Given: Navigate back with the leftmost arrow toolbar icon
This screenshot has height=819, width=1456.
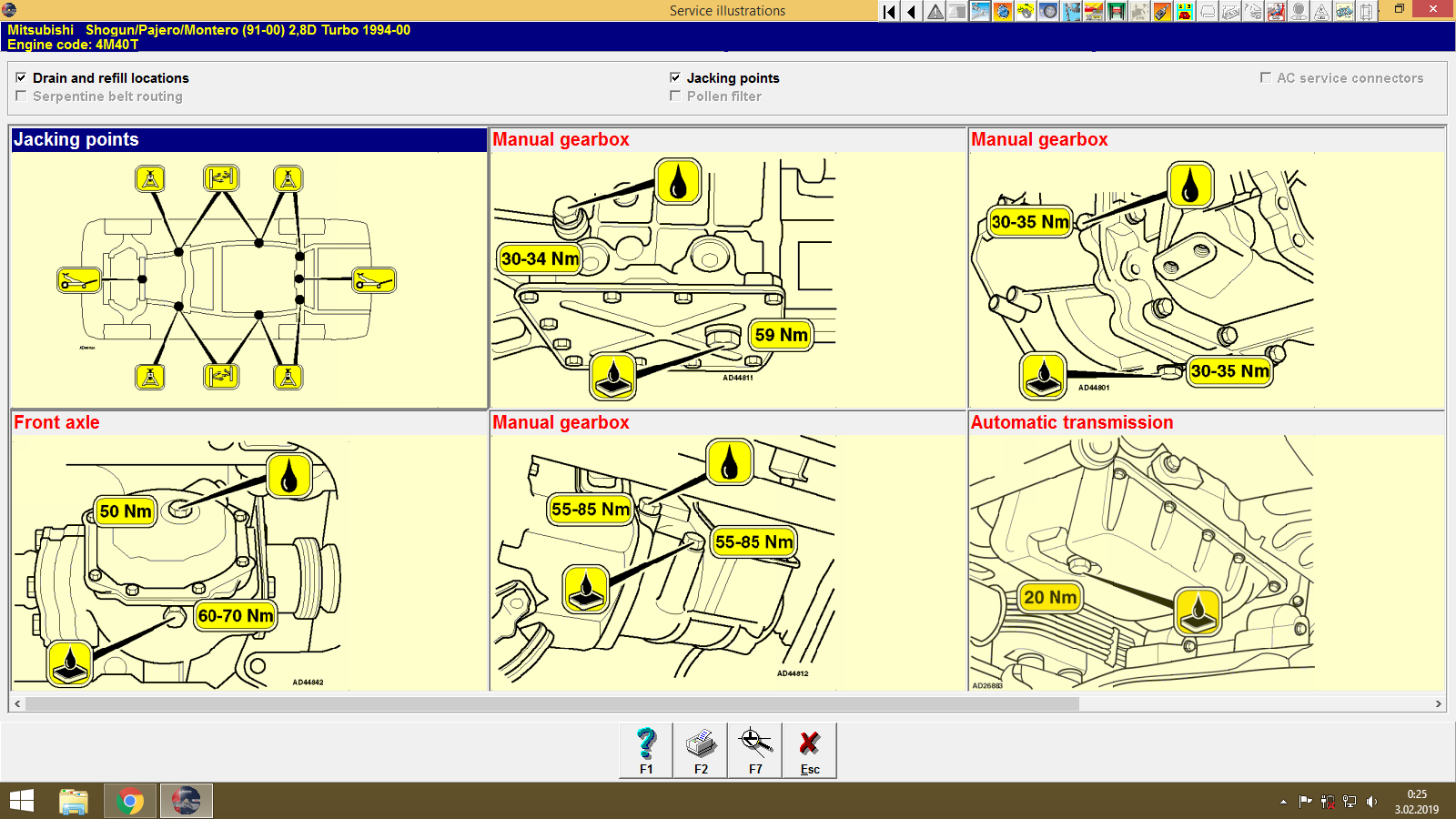Looking at the screenshot, I should click(x=888, y=10).
